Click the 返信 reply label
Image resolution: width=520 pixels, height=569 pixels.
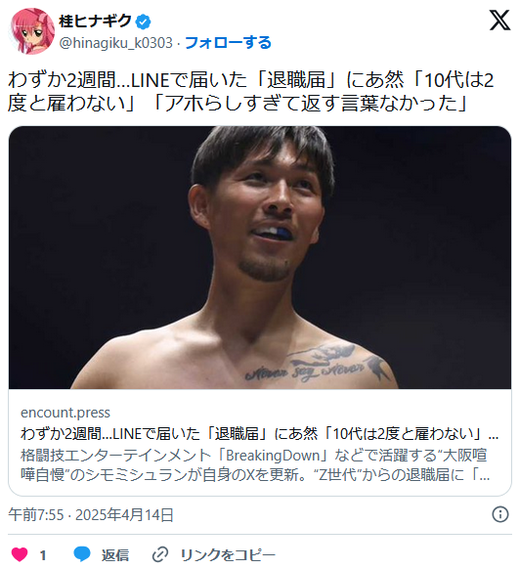click(115, 554)
